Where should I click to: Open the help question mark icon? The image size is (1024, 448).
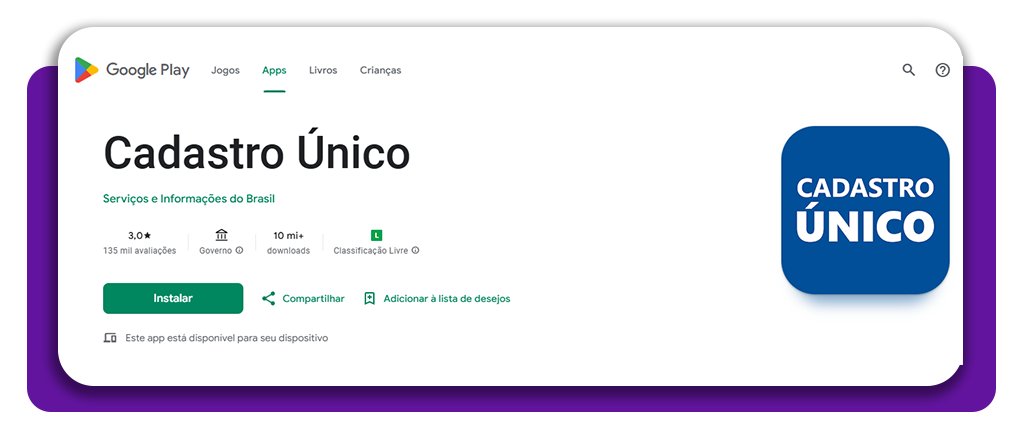point(942,70)
